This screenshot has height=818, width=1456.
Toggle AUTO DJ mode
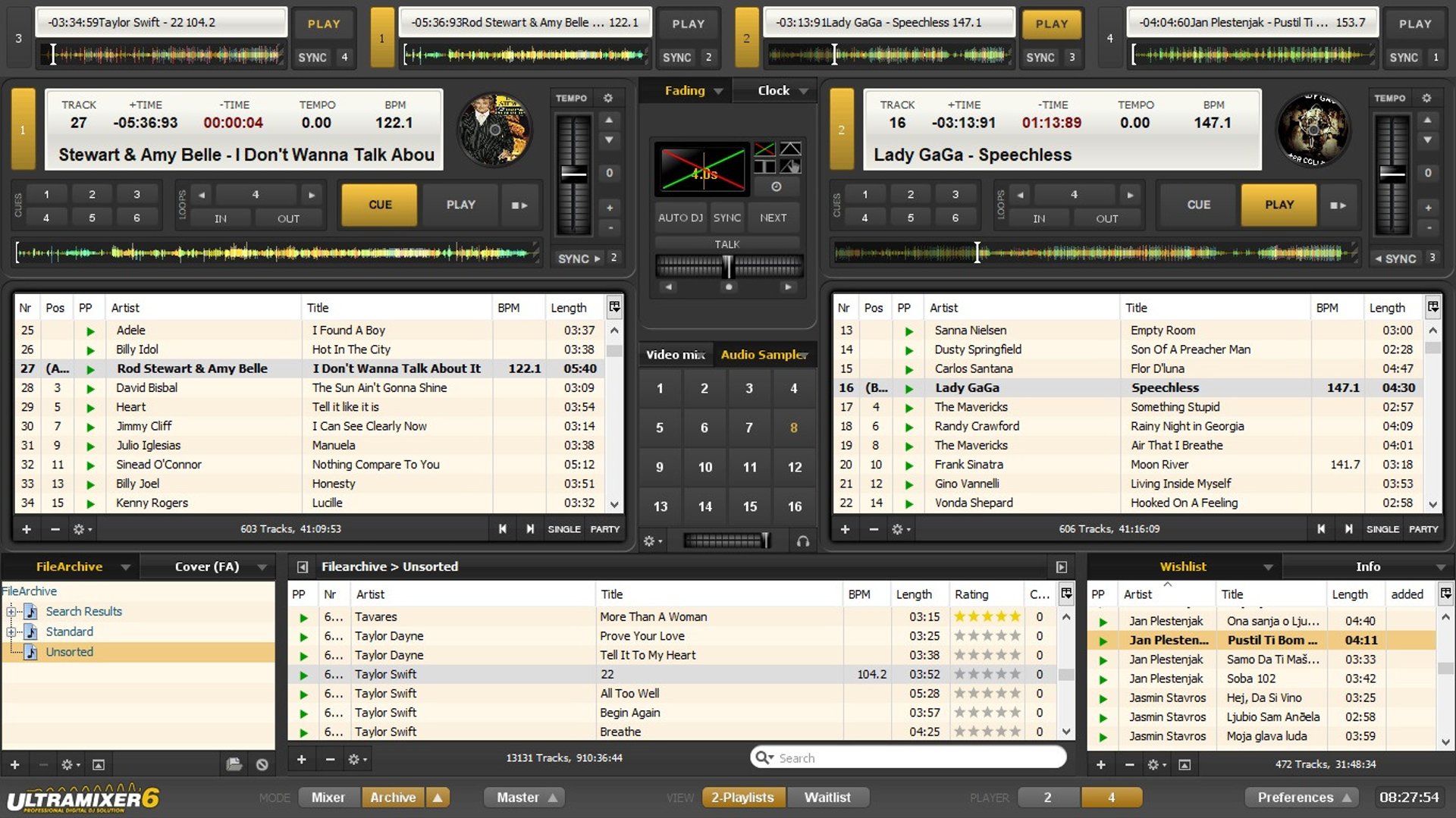point(680,218)
